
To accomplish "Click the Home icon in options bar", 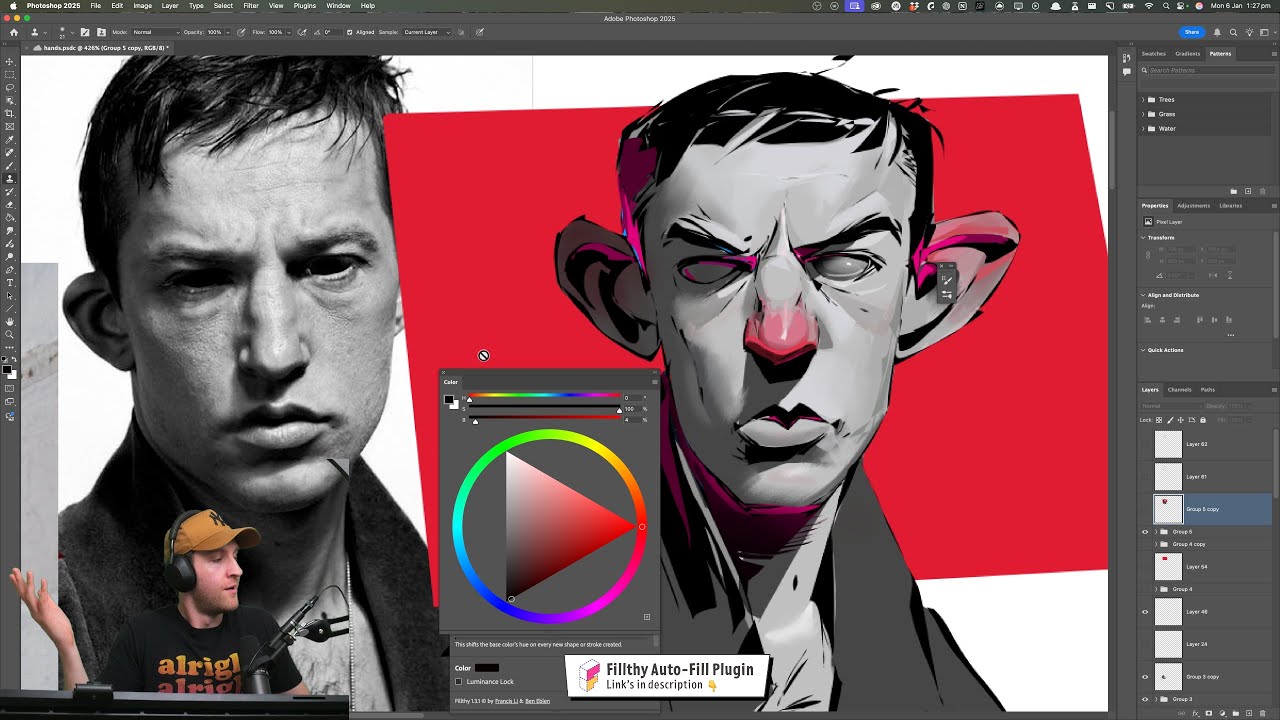I will pos(14,32).
